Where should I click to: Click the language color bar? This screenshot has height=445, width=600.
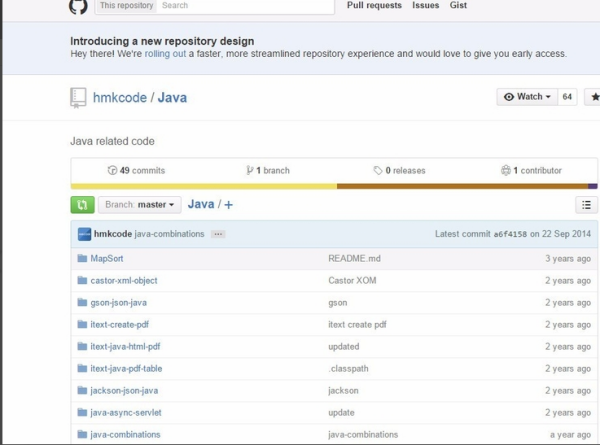[x=334, y=186]
